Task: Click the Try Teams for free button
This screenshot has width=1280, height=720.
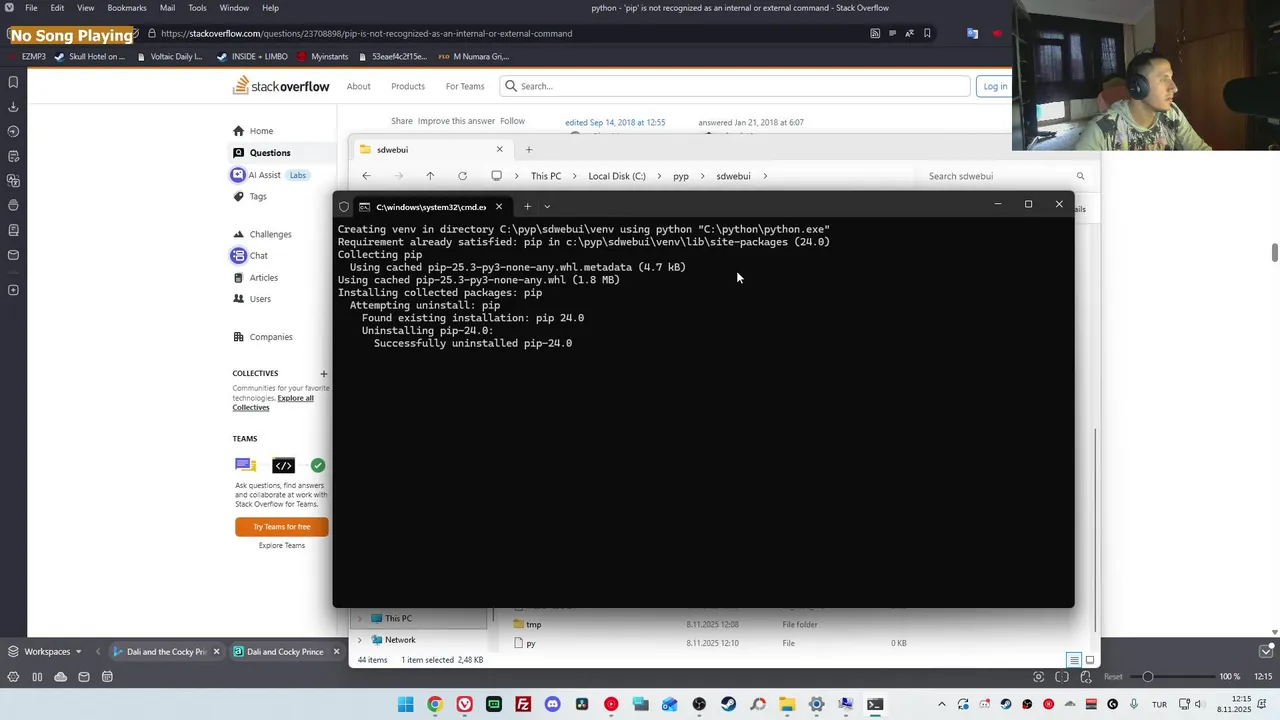Action: click(x=282, y=527)
